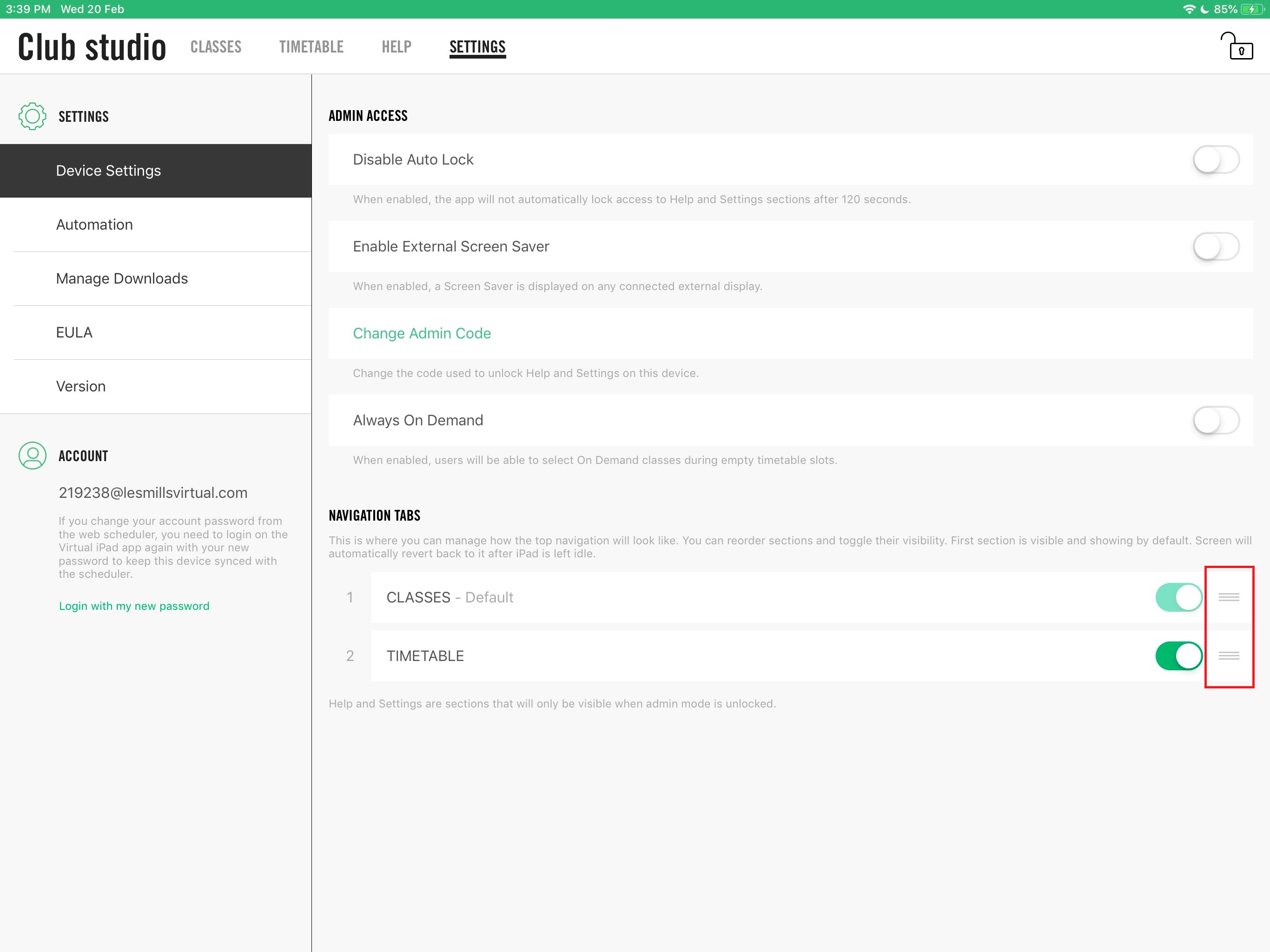The height and width of the screenshot is (952, 1270).
Task: Click the Settings gear icon
Action: pyautogui.click(x=32, y=117)
